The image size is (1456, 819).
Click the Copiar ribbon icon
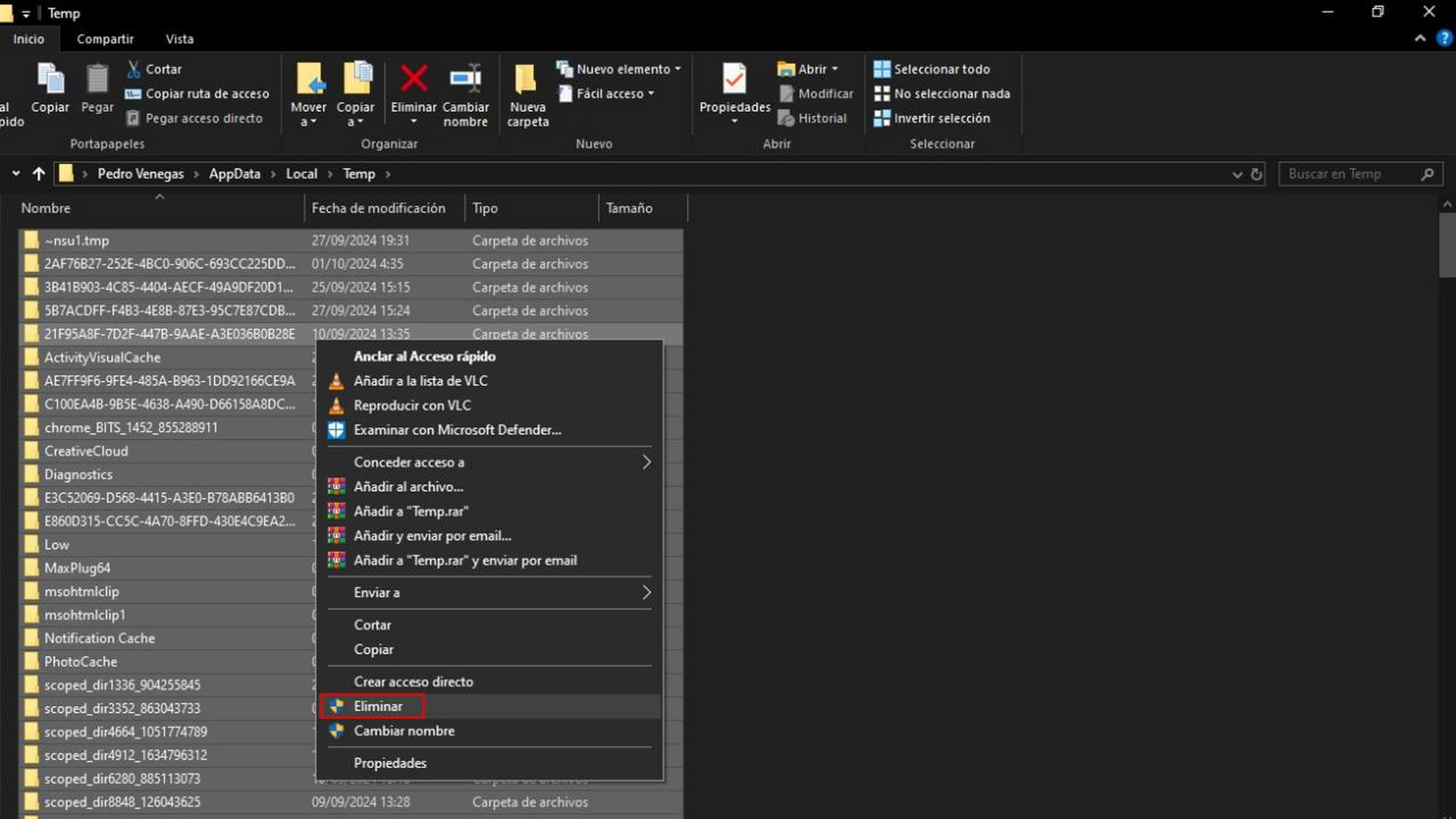pos(50,78)
